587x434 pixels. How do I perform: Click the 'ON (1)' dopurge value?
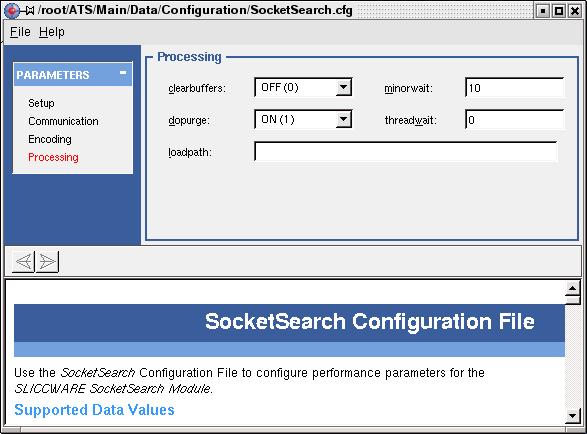(x=278, y=119)
